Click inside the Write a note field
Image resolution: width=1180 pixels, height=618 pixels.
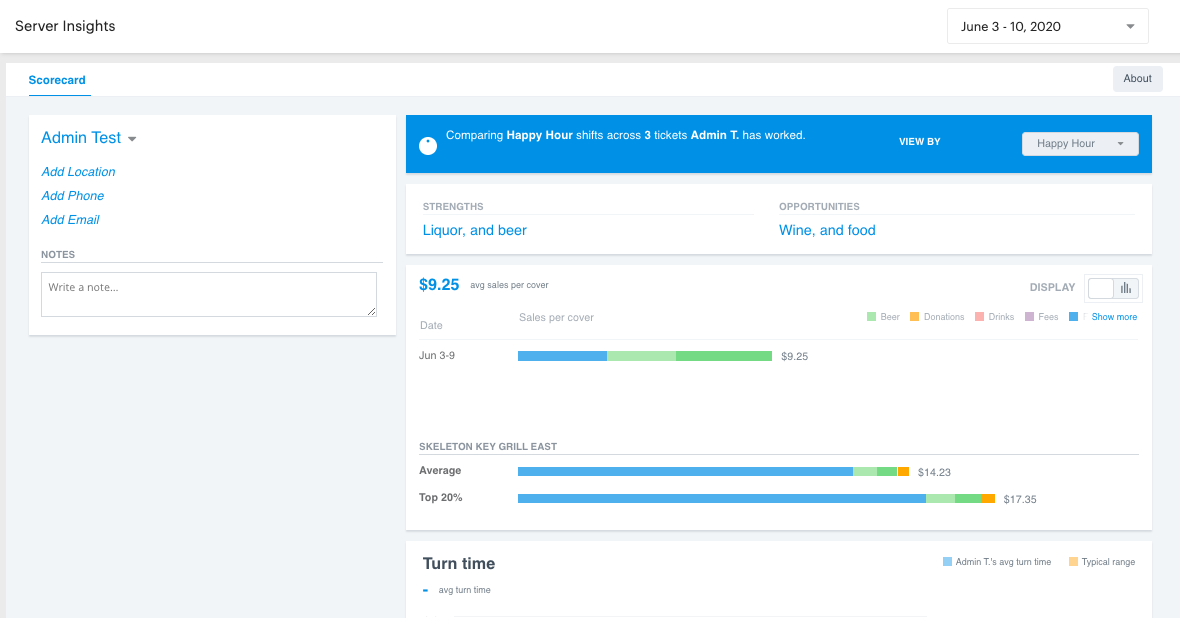pyautogui.click(x=208, y=293)
